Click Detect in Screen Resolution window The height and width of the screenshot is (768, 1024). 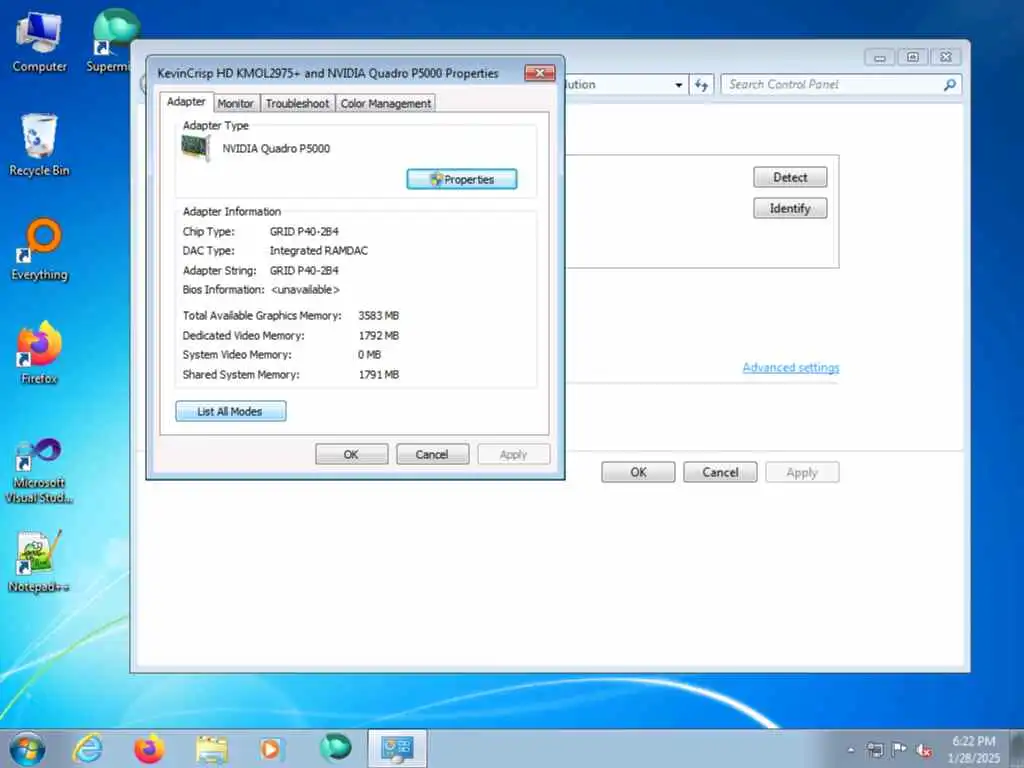tap(790, 177)
